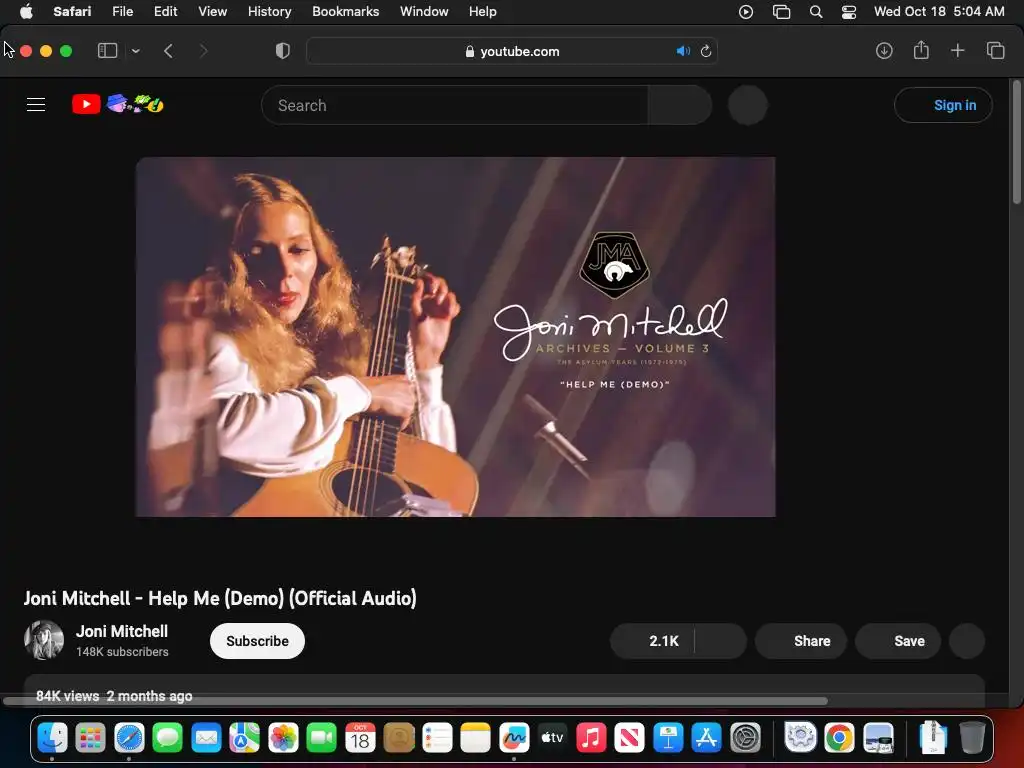Open Spotlight search icon
Viewport: 1024px width, 768px height.
(816, 12)
